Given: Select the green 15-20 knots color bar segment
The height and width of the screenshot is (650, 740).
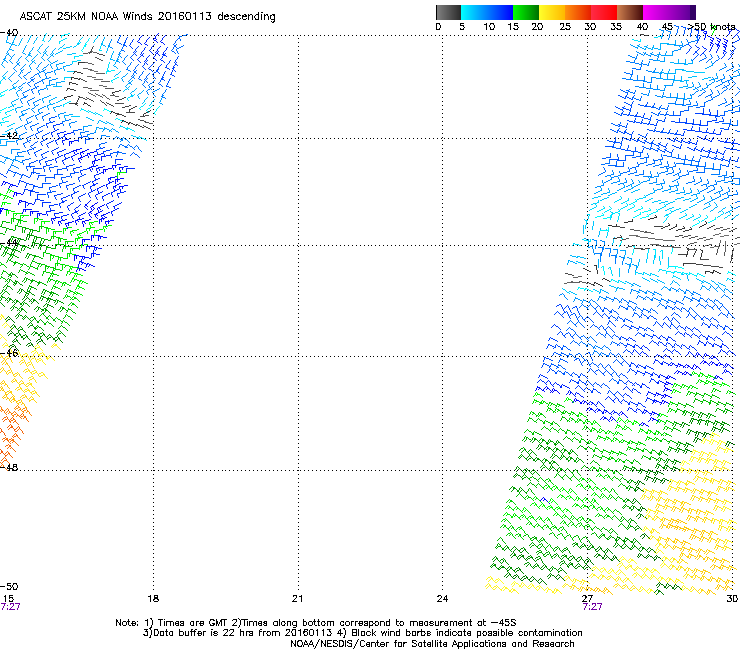Looking at the screenshot, I should pos(526,12).
